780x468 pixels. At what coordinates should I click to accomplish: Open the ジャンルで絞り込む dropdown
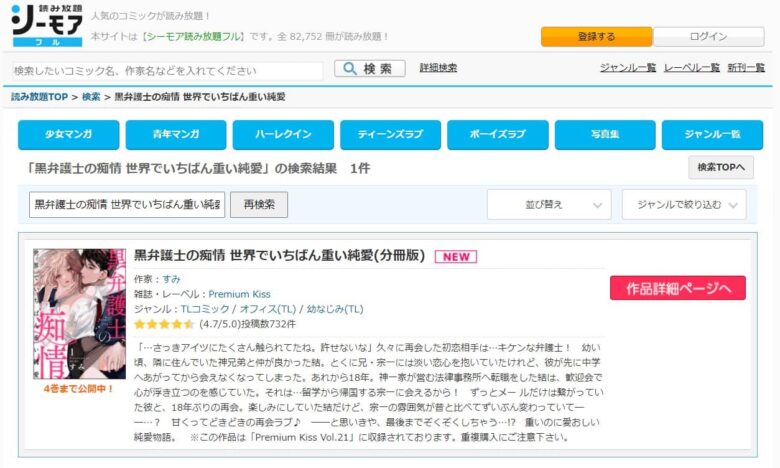point(684,204)
